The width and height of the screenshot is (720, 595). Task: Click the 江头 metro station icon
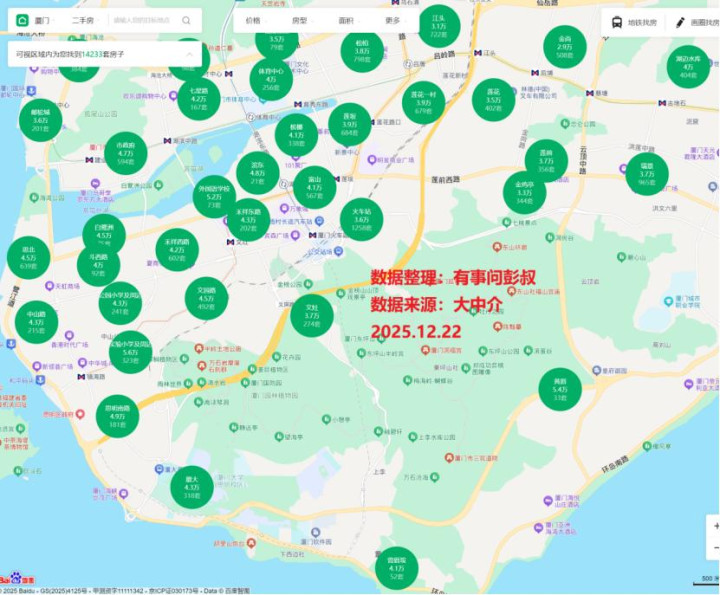tap(478, 53)
